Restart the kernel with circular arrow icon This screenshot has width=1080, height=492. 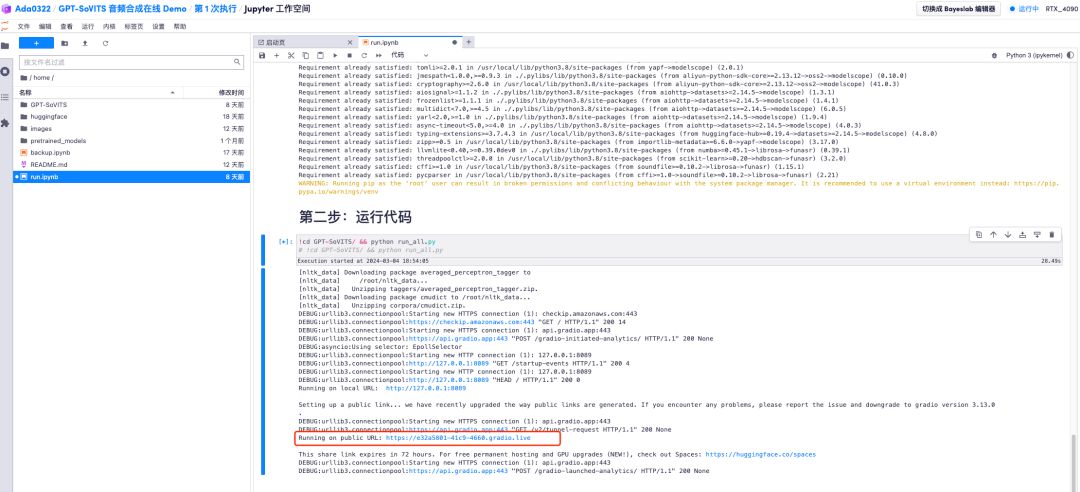point(364,55)
